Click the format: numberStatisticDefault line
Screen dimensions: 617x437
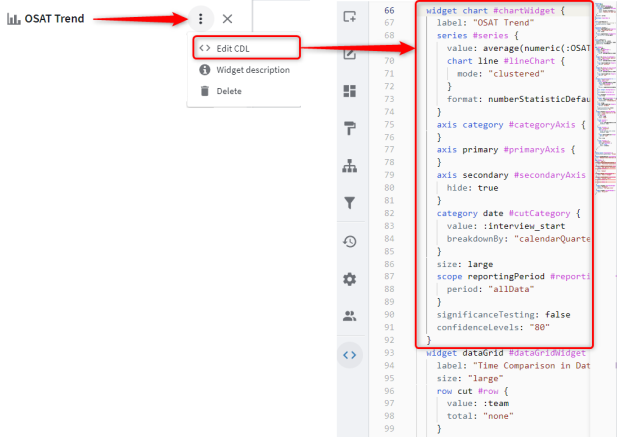tap(518, 99)
